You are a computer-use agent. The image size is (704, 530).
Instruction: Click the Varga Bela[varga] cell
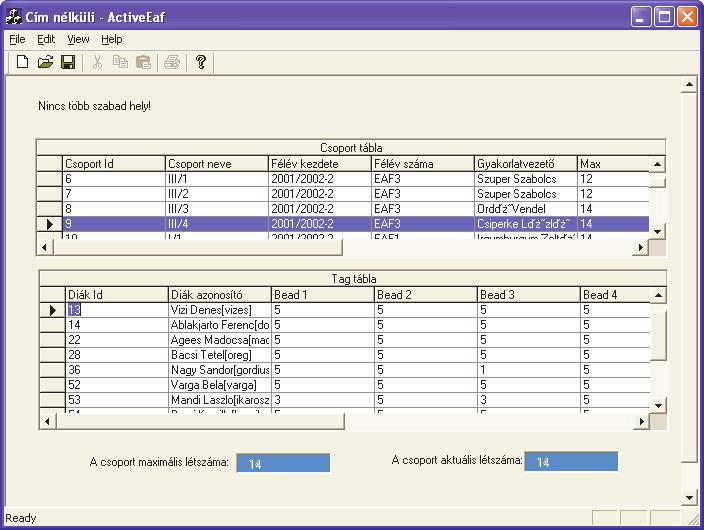click(x=220, y=385)
